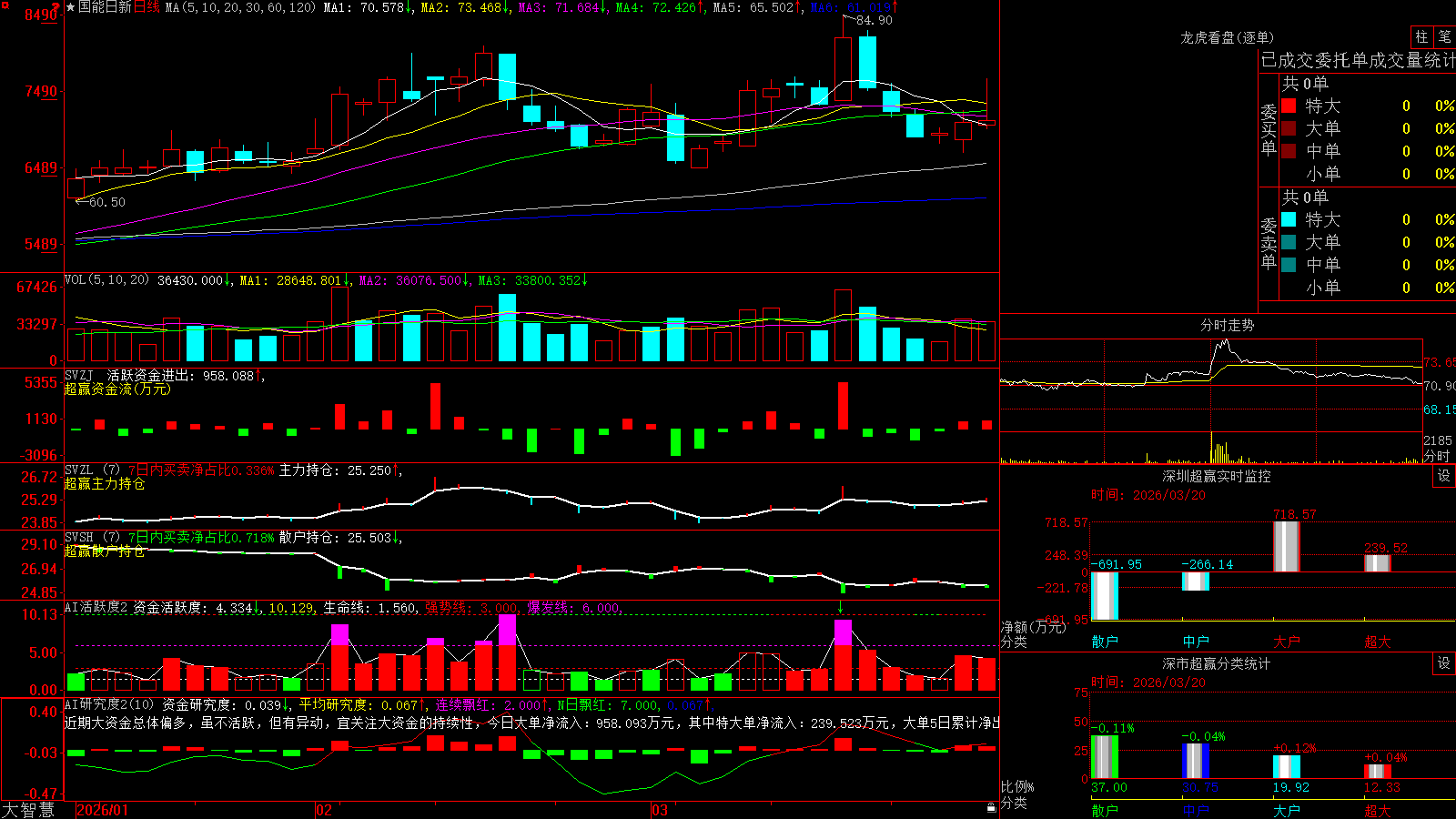The image size is (1456, 819).
Task: Click the 超赢主力持仓 label
Action: pos(105,483)
